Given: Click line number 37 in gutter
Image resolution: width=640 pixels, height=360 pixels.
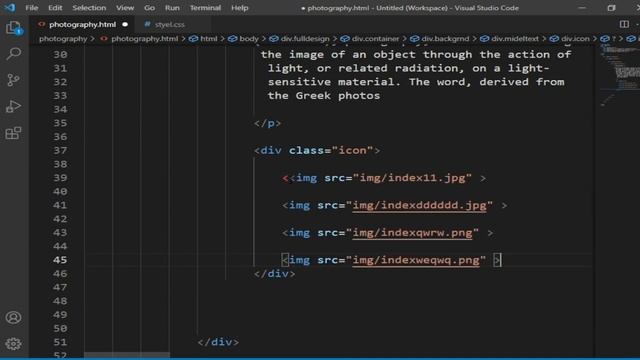Looking at the screenshot, I should point(60,151).
